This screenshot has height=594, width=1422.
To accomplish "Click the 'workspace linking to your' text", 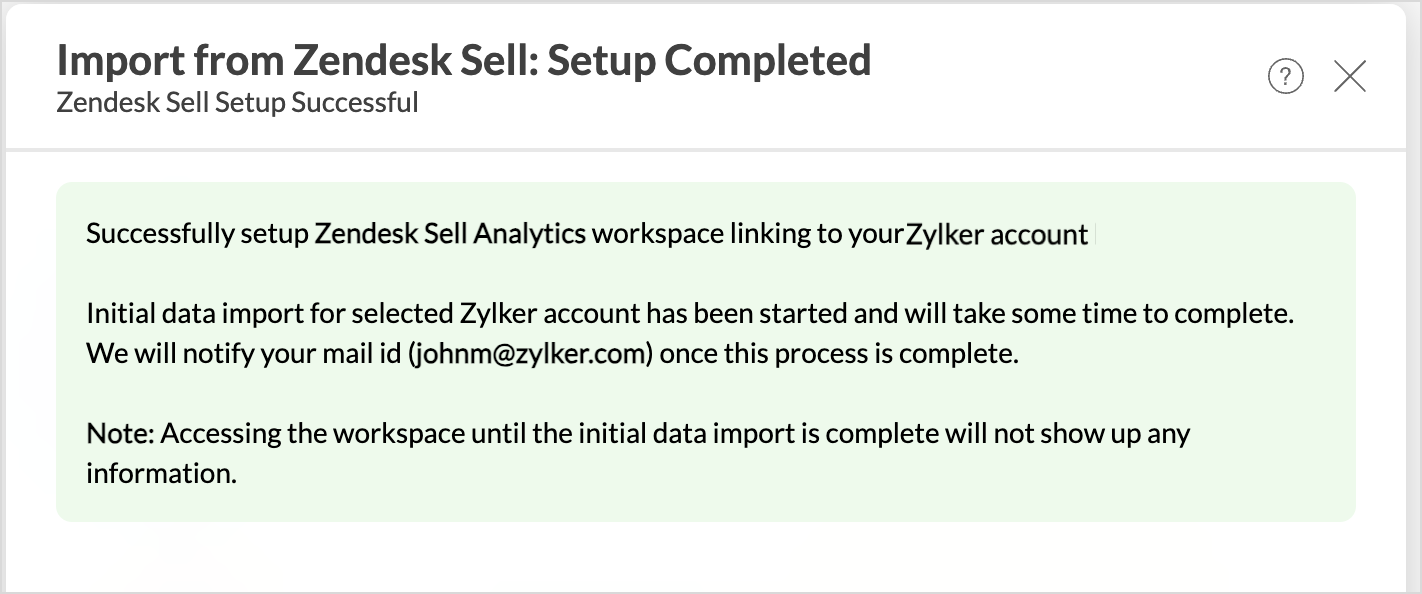I will 748,234.
